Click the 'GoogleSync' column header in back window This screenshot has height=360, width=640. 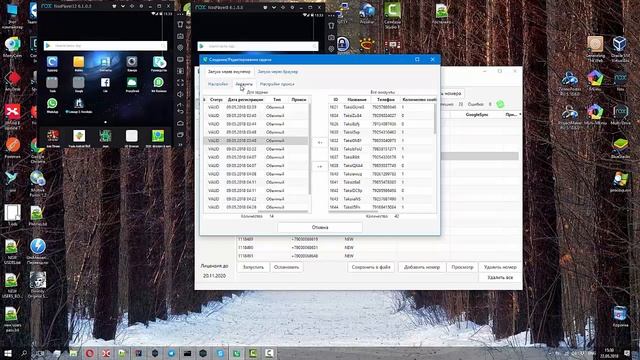coord(476,115)
